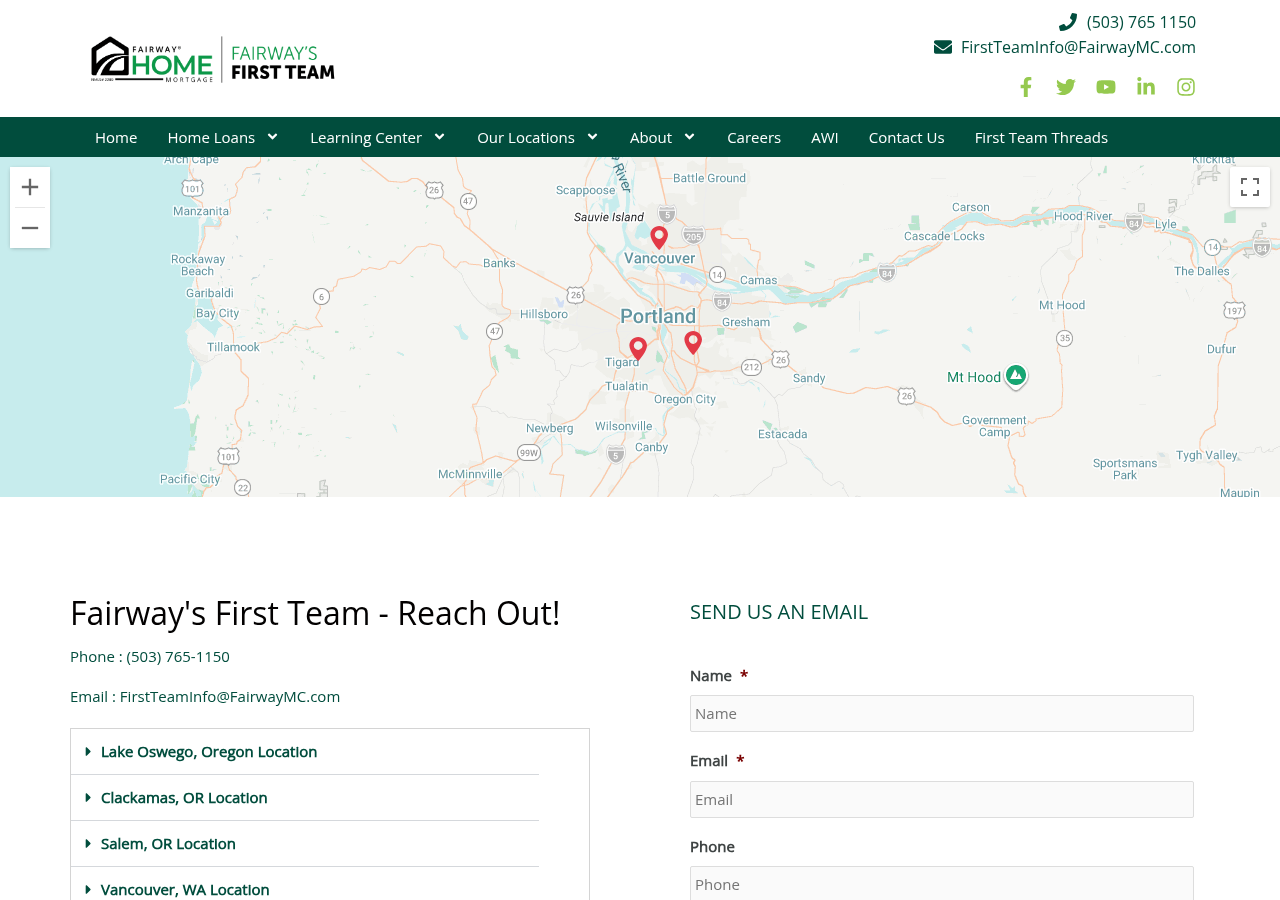Zoom in on the map

(30, 187)
